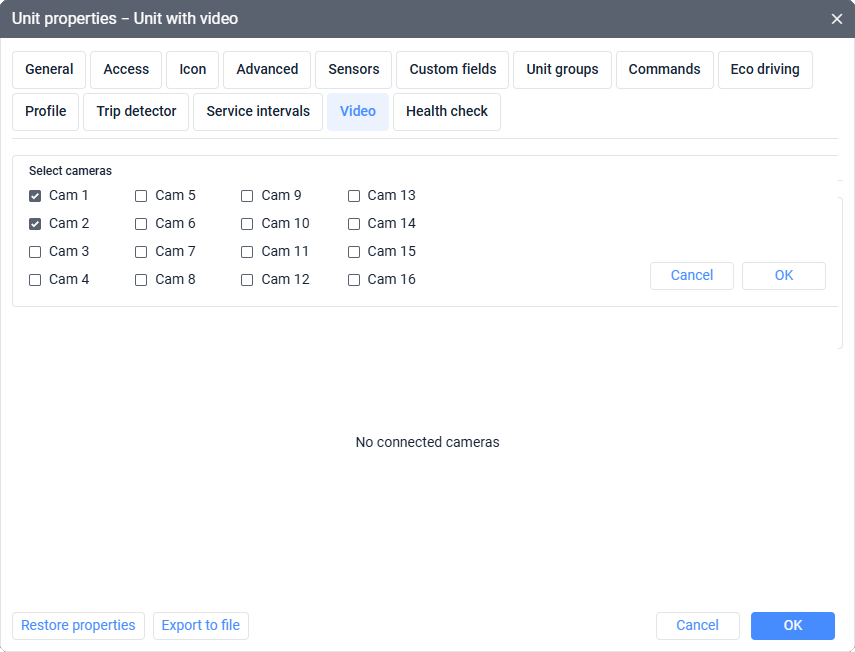The width and height of the screenshot is (855, 652).
Task: Open the Custom fields tab
Action: pyautogui.click(x=453, y=70)
